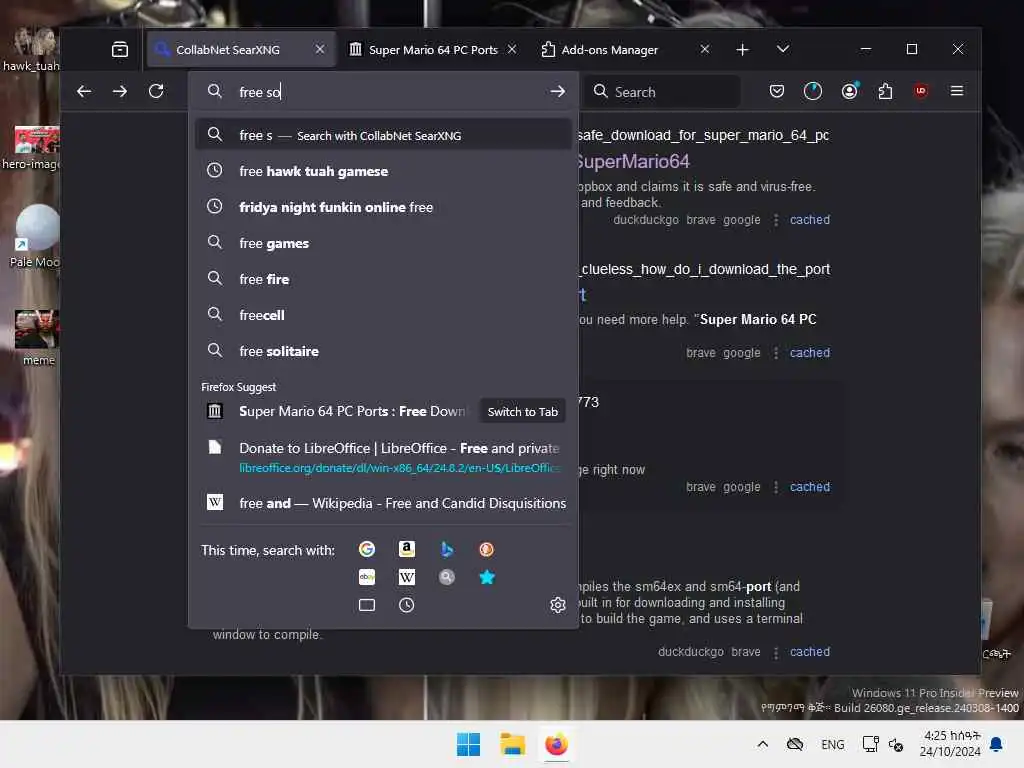This screenshot has width=1024, height=768.
Task: Open Donate to LibreOffice suggestion
Action: [383, 456]
